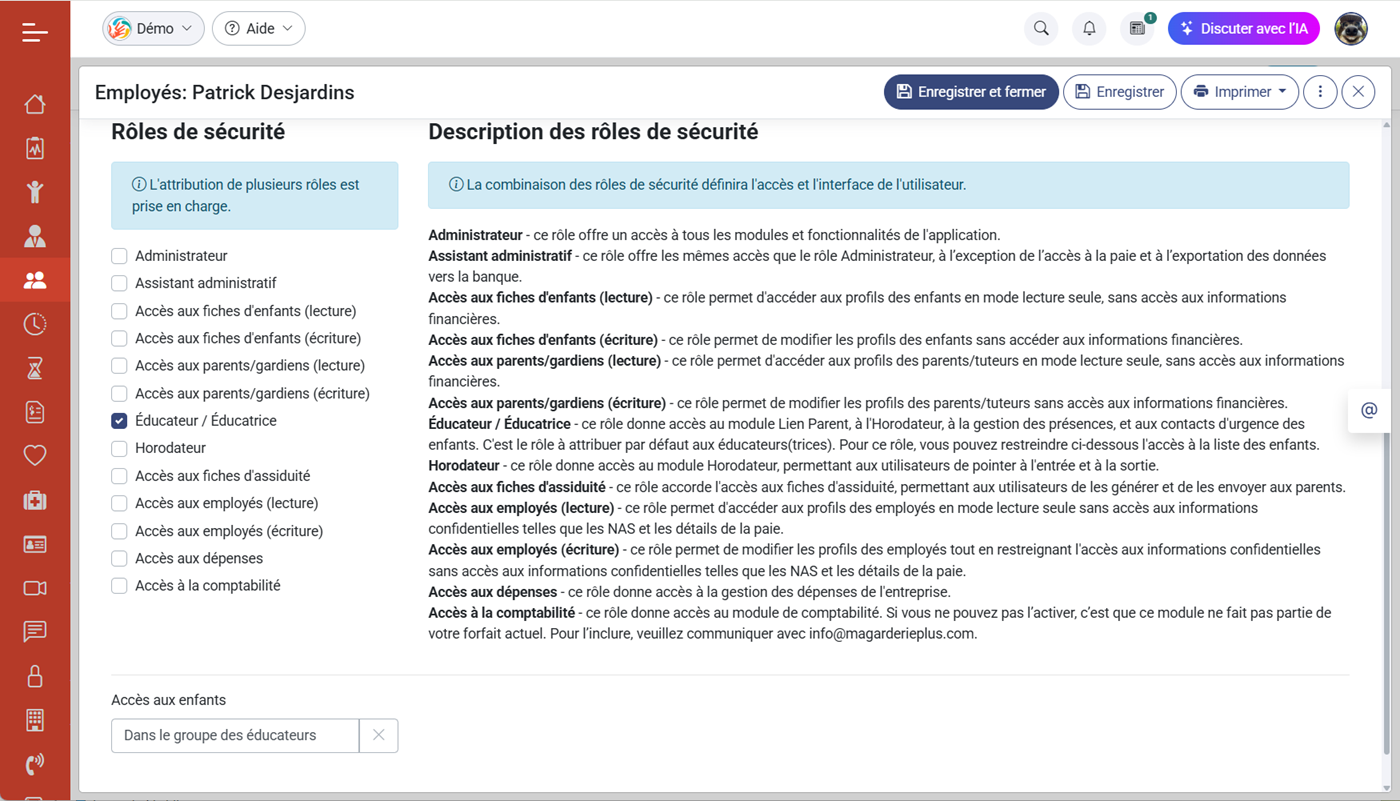Click the notifications bell icon
1400x801 pixels.
point(1088,28)
